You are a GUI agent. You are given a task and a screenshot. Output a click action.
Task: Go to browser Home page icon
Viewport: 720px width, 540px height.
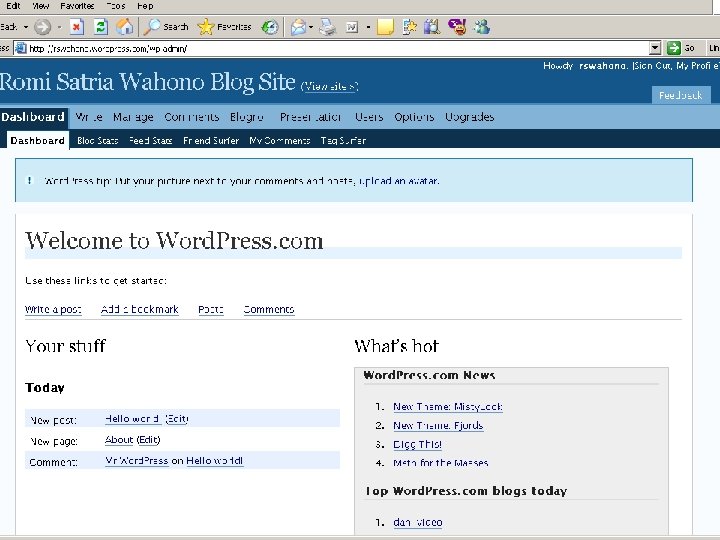124,27
